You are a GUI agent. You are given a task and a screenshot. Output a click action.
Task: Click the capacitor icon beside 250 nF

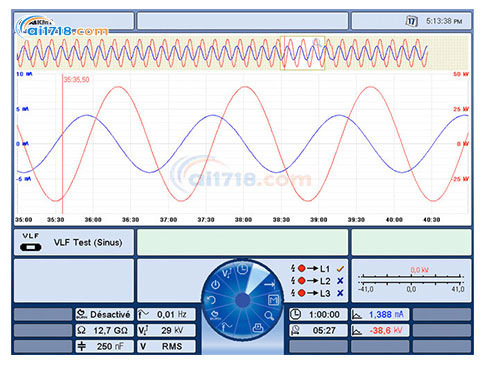(x=81, y=346)
